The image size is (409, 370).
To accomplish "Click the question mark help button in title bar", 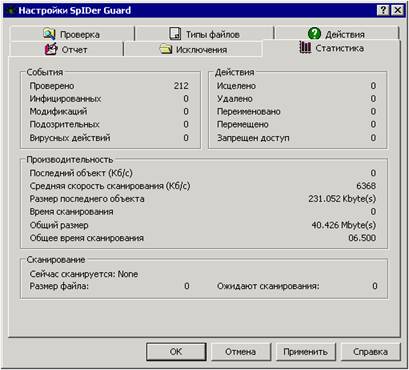I will coord(383,10).
